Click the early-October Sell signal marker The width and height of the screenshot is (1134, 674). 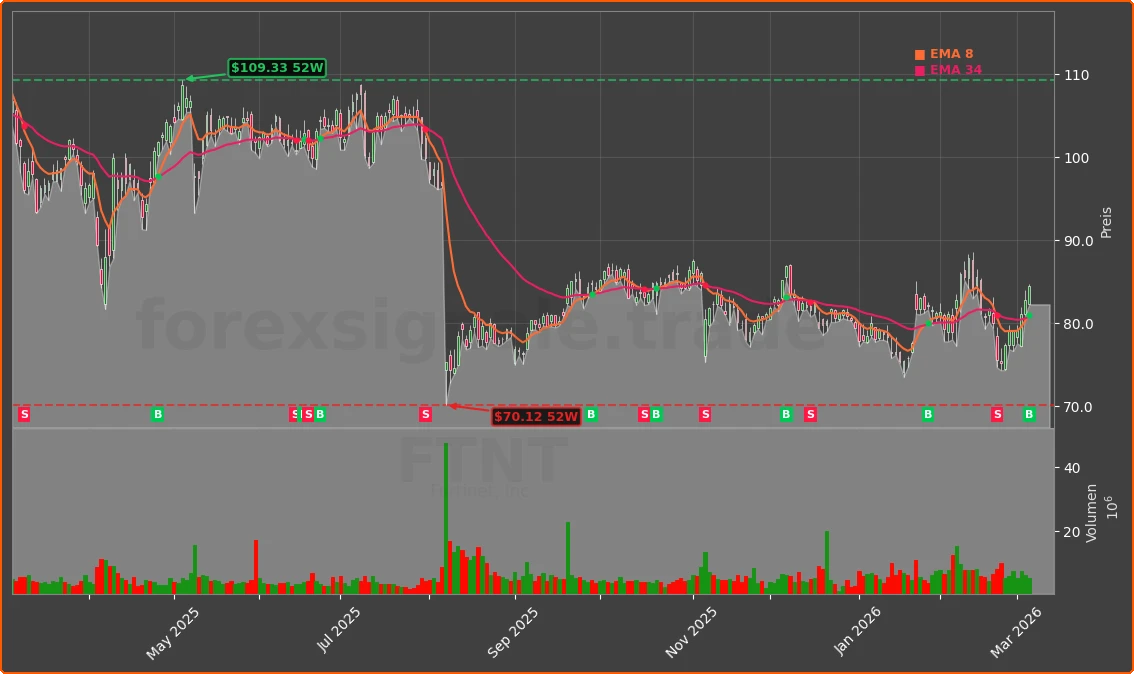(643, 414)
